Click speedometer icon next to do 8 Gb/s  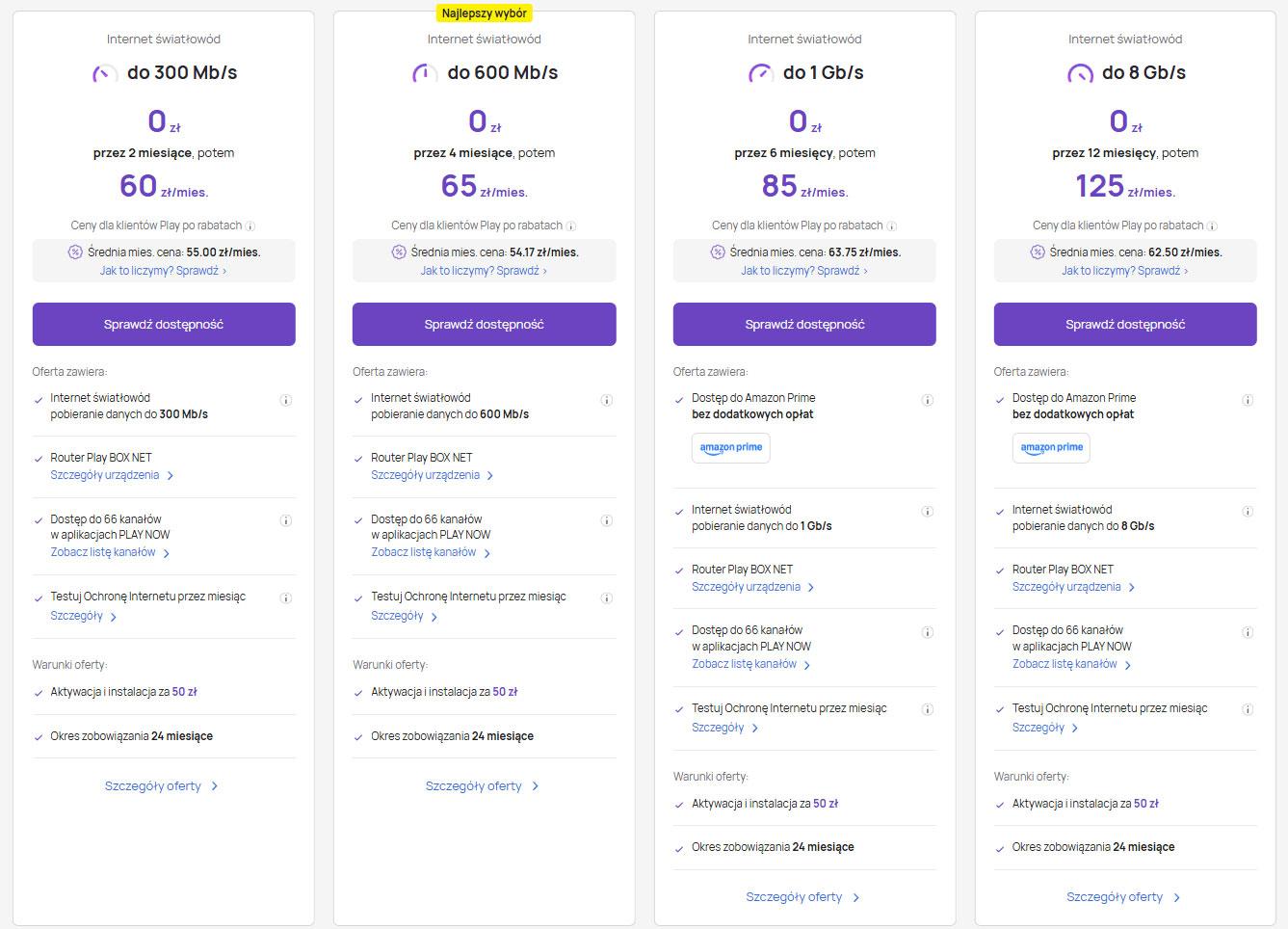tap(1080, 73)
